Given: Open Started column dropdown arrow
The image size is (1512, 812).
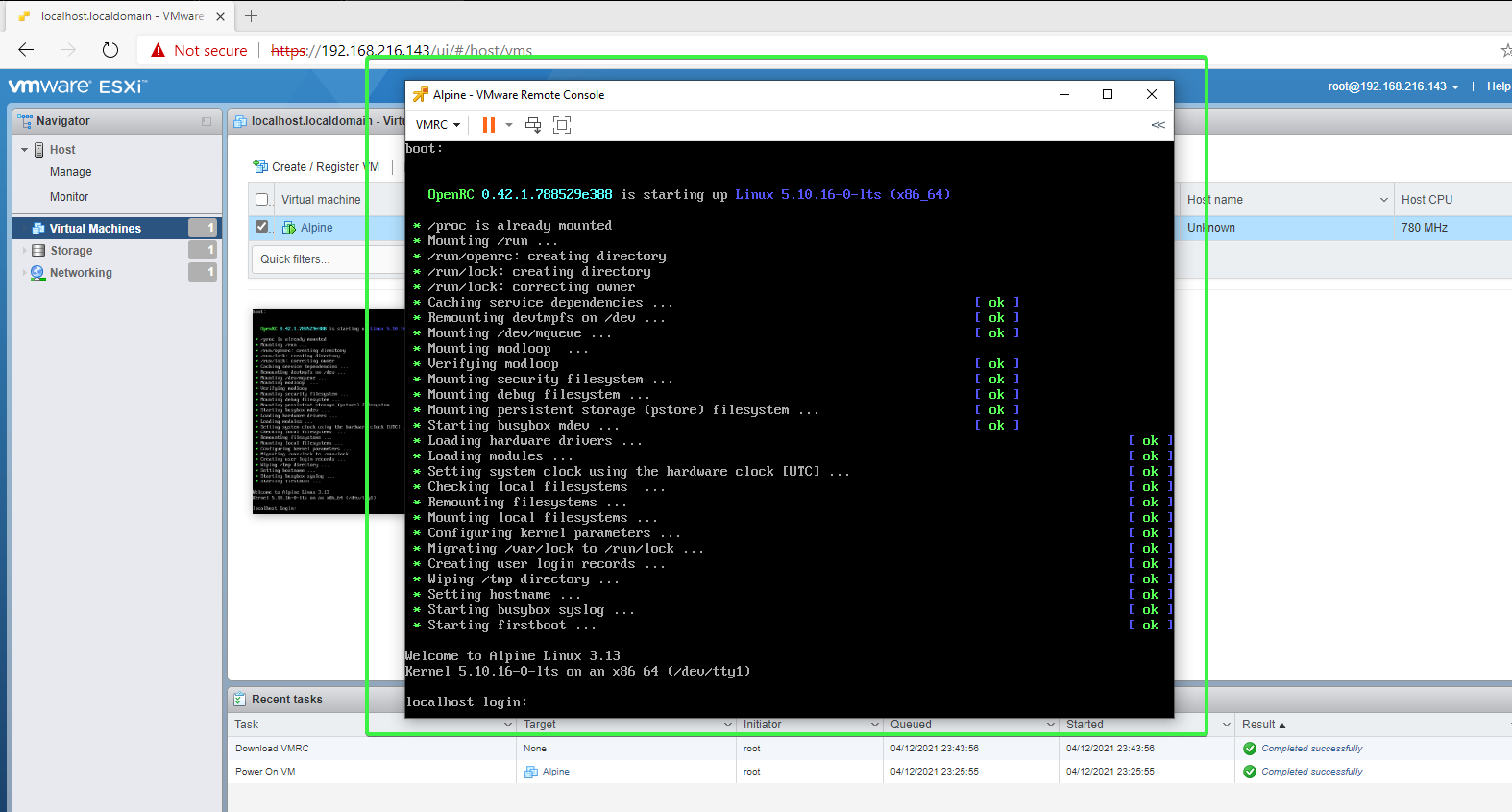Looking at the screenshot, I should (x=1227, y=725).
